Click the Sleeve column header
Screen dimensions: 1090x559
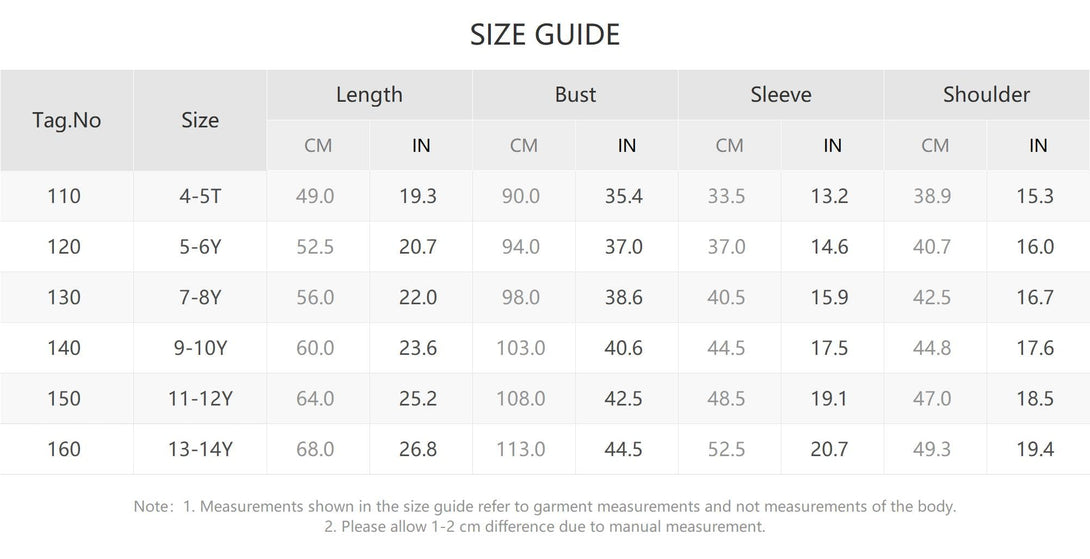coord(781,95)
